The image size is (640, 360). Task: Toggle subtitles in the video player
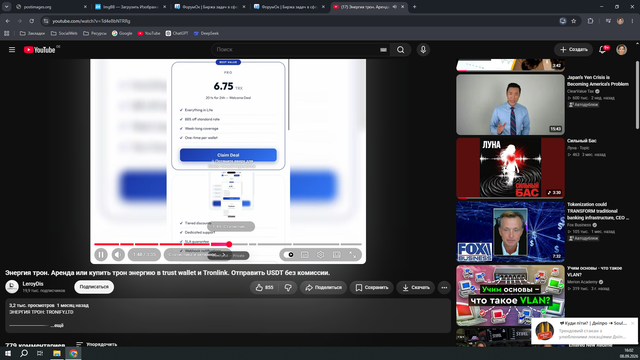tap(305, 255)
